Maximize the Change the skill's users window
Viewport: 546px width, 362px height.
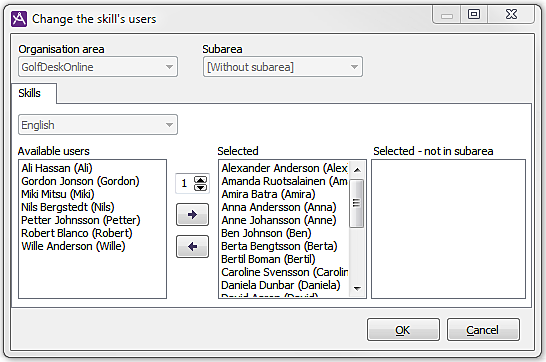click(x=474, y=15)
